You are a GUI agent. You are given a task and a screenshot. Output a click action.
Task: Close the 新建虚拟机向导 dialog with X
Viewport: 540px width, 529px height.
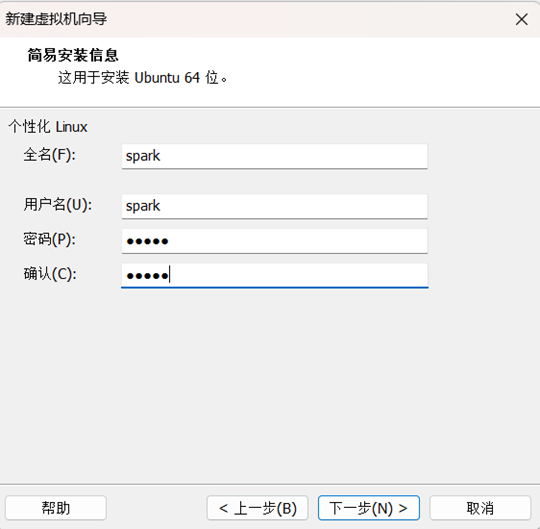(x=521, y=19)
